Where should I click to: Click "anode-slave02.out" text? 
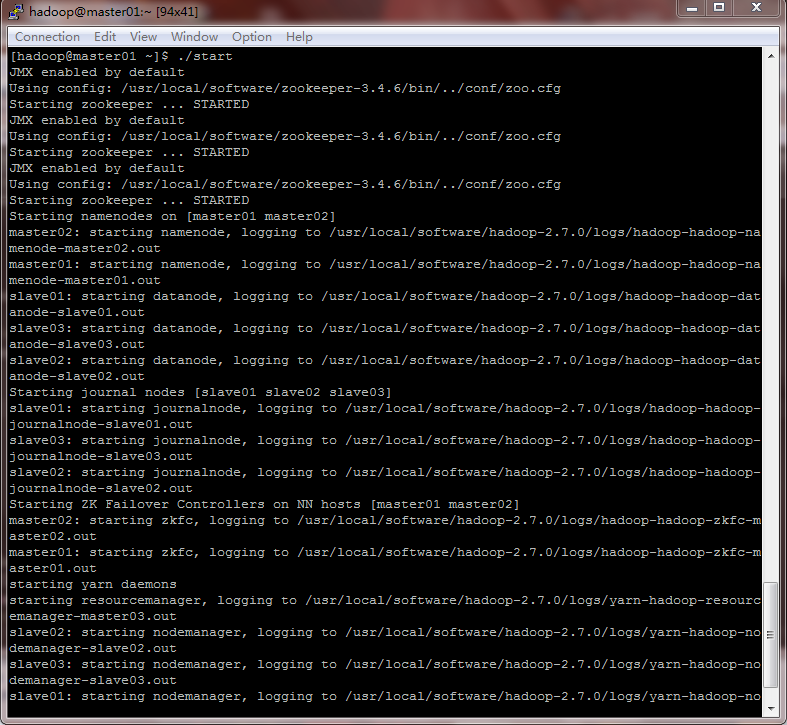point(77,377)
